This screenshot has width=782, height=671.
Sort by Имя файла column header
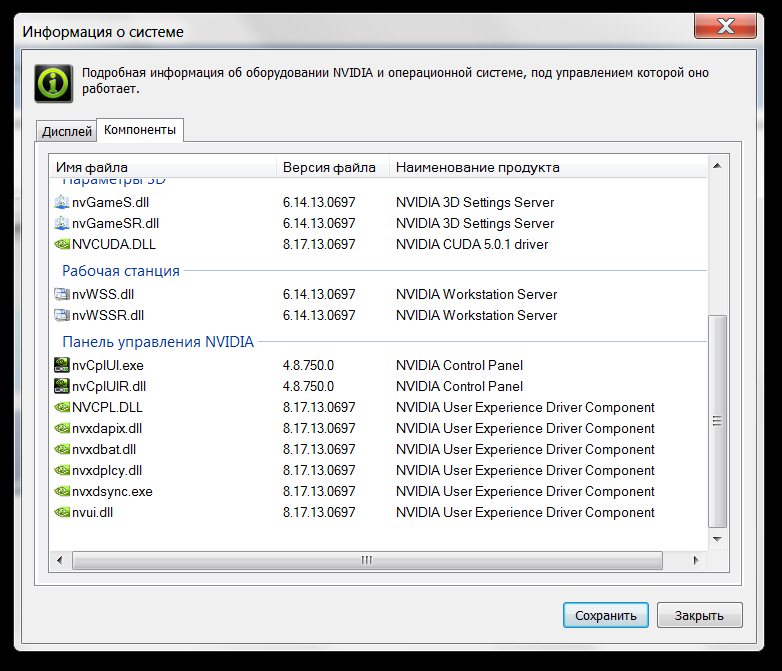163,167
